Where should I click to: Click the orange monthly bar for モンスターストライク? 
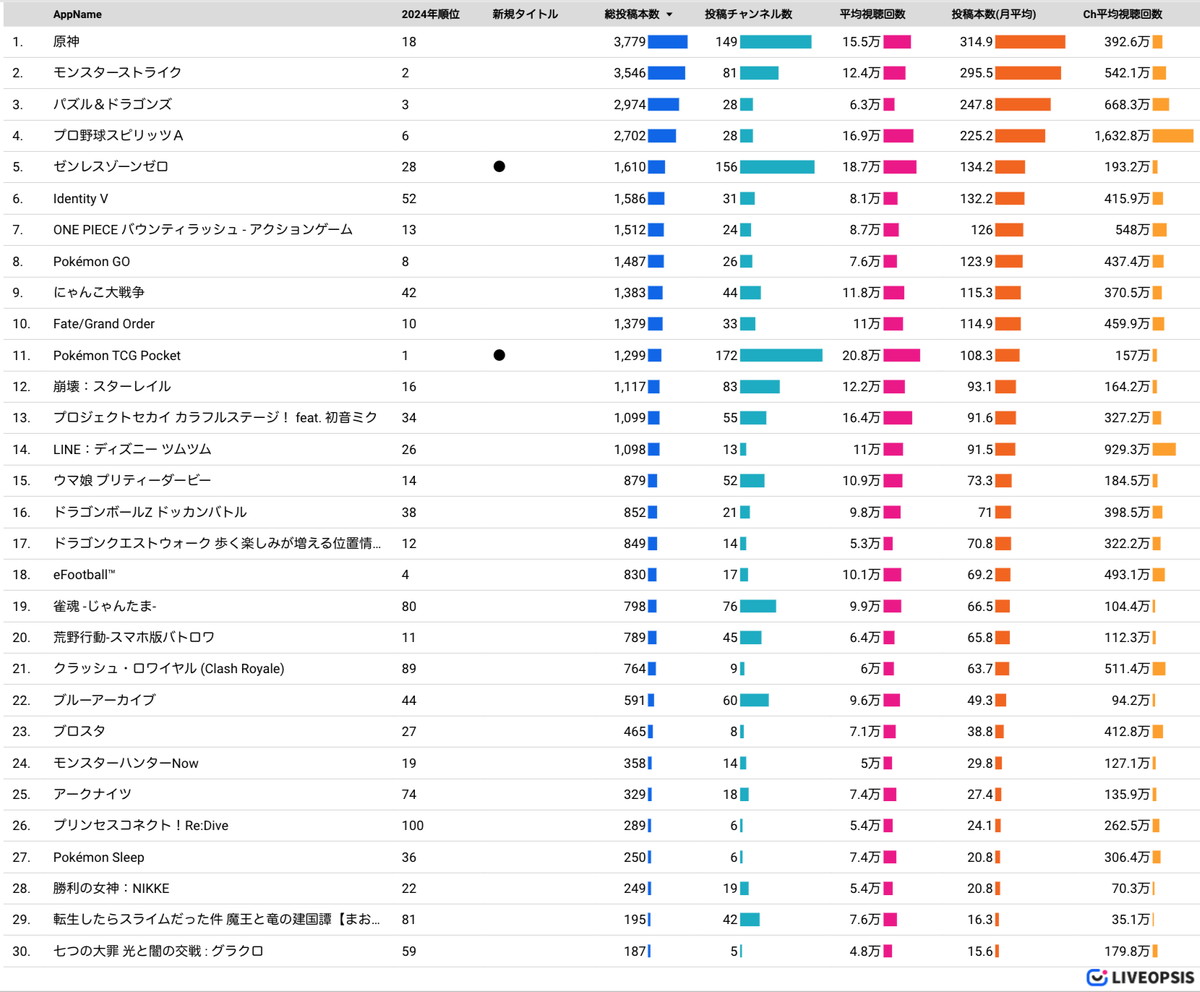click(1027, 73)
